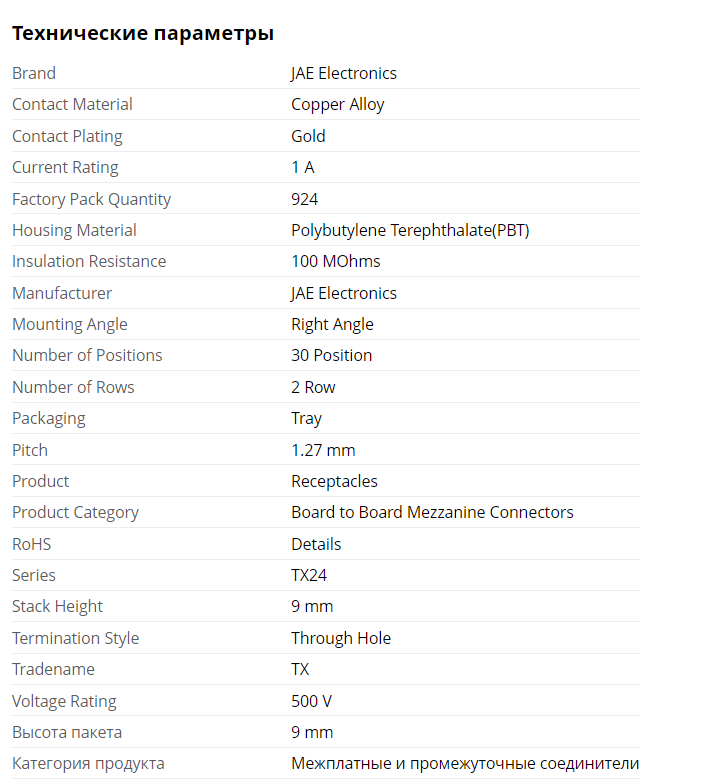Image resolution: width=711 pixels, height=782 pixels.
Task: Click the Receptacles product value
Action: click(x=334, y=481)
